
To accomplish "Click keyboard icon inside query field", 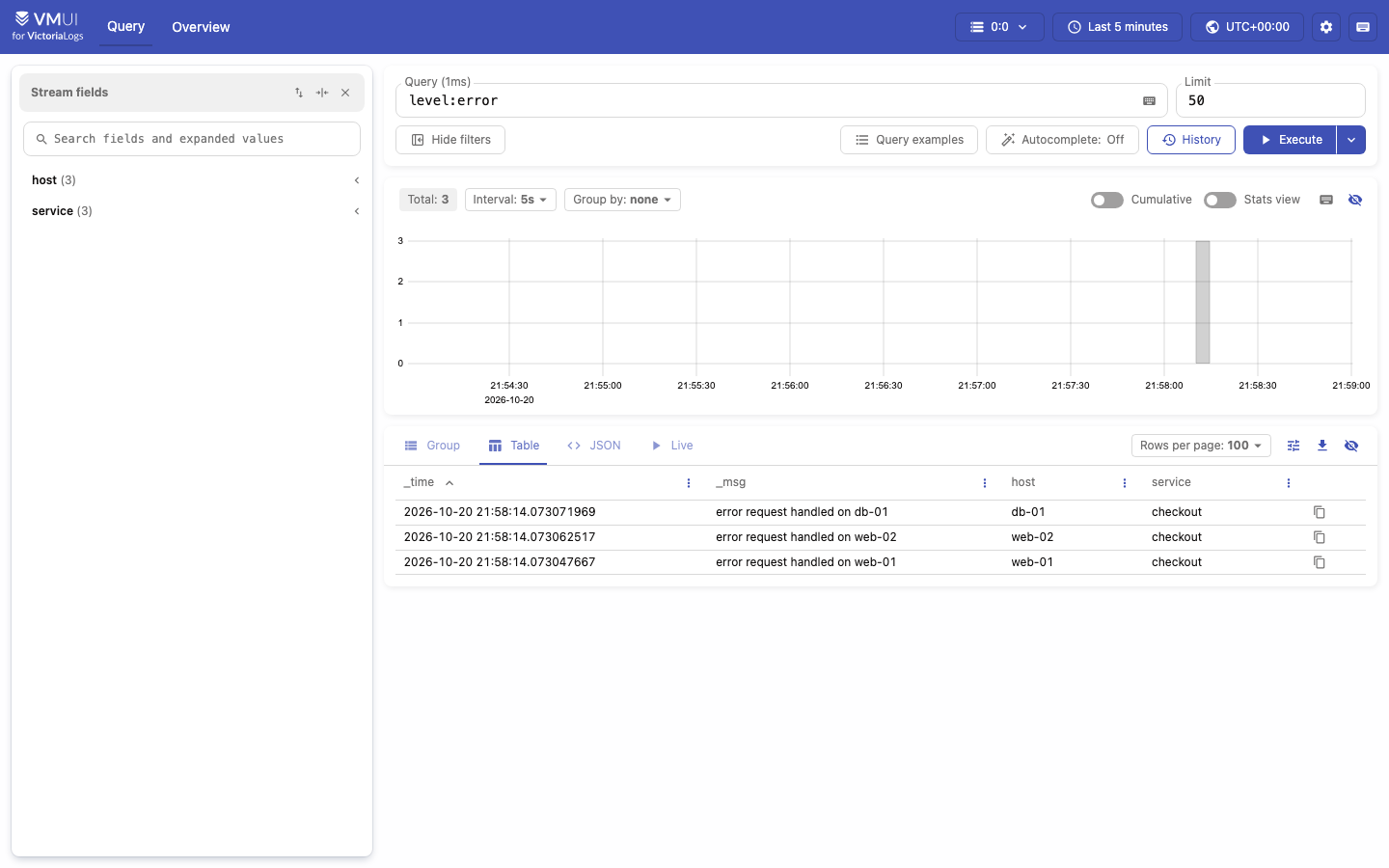I will (x=1149, y=100).
